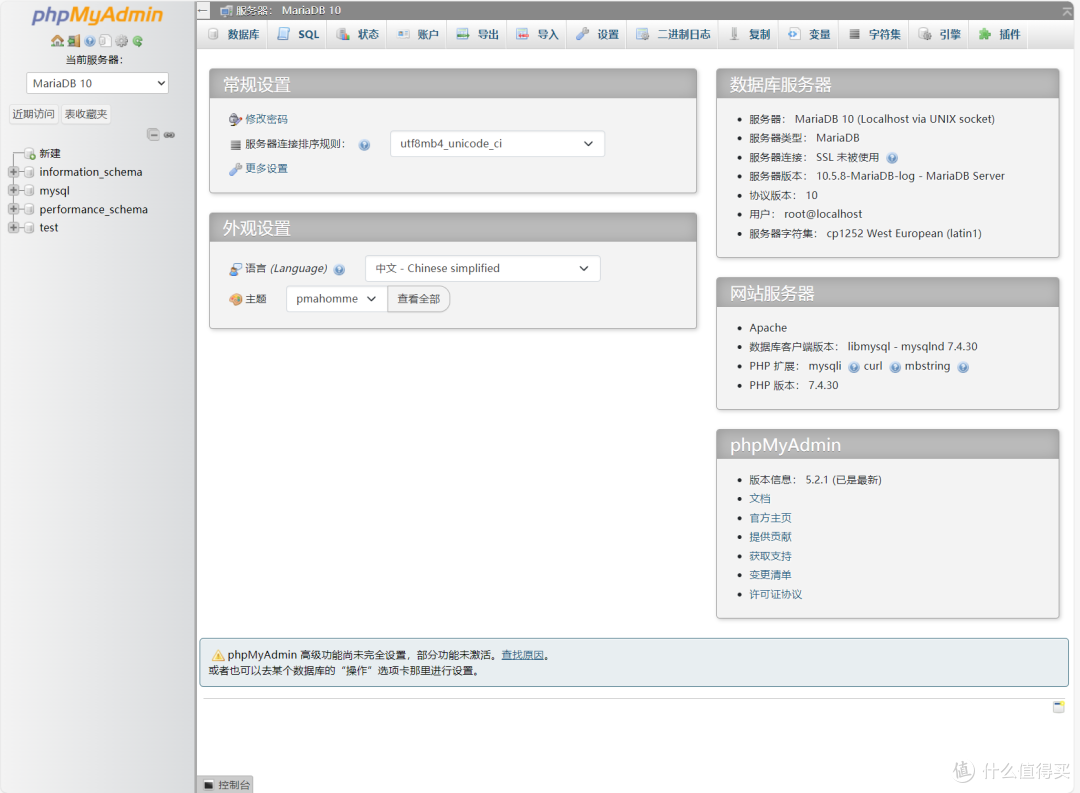This screenshot has width=1080, height=793.
Task: Reload navigation panel with green refresh icon
Action: click(x=137, y=41)
